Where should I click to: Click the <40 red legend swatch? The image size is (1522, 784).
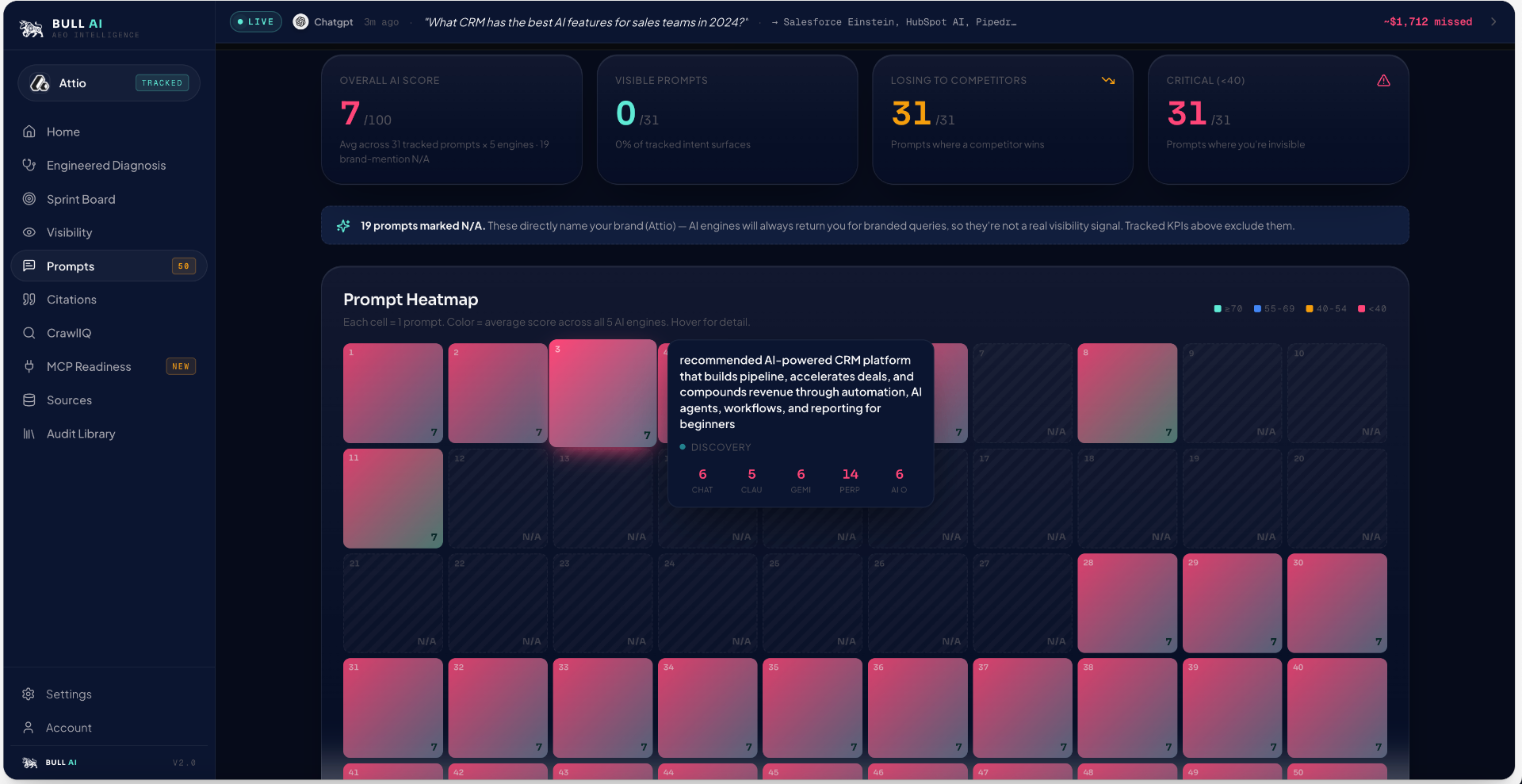tap(1361, 309)
